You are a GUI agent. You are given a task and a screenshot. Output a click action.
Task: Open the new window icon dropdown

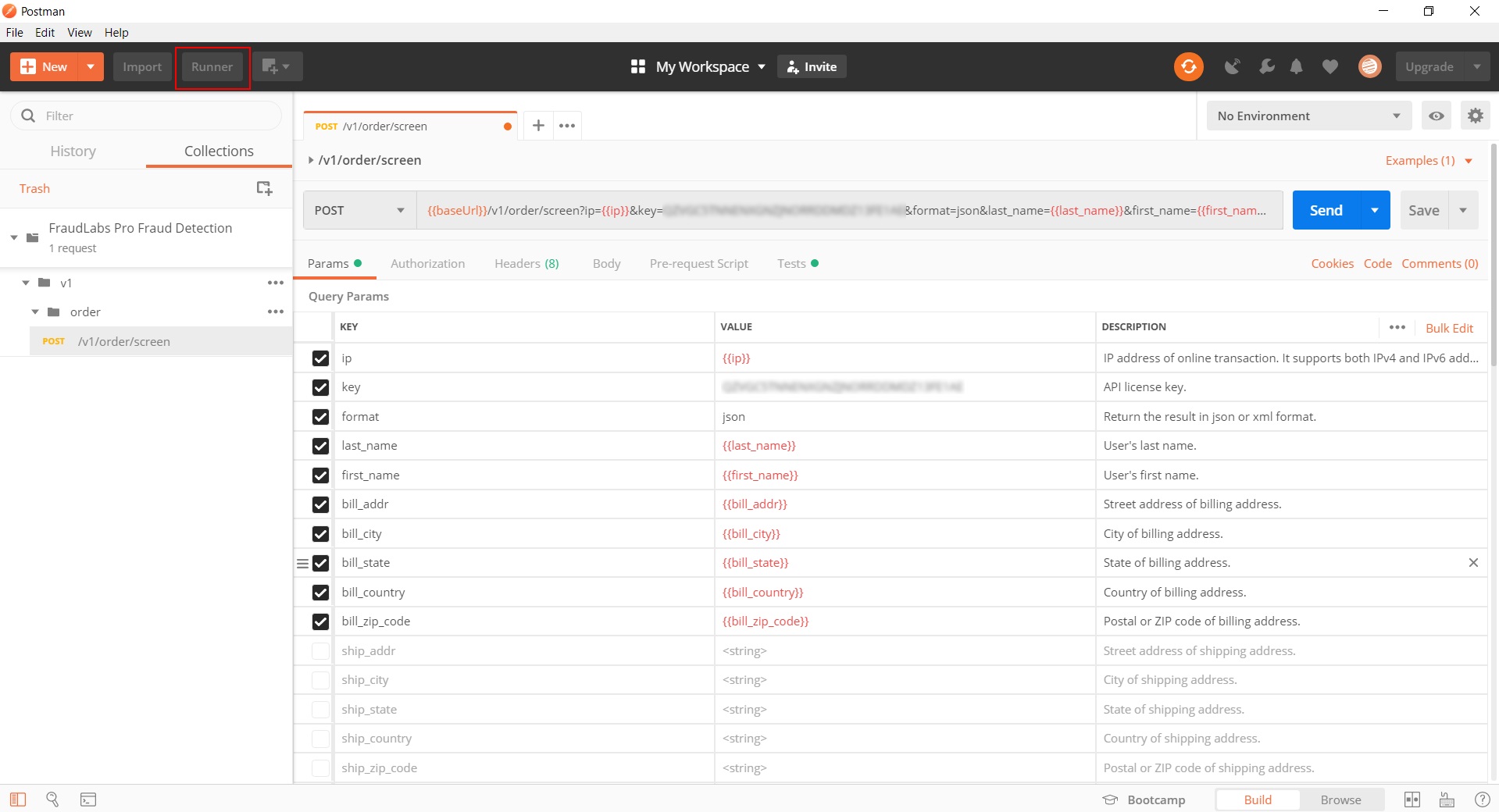pyautogui.click(x=276, y=66)
